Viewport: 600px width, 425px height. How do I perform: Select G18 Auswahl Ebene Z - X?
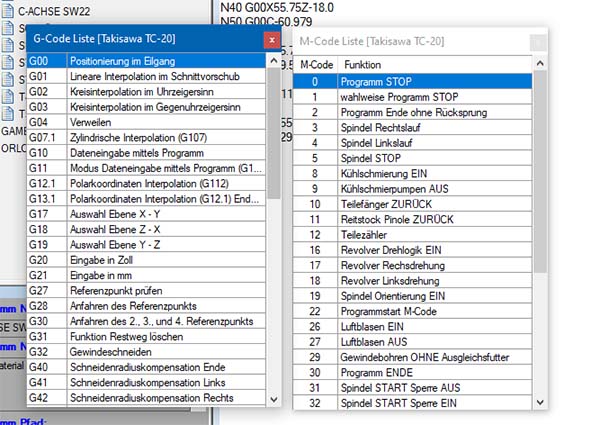(x=146, y=230)
